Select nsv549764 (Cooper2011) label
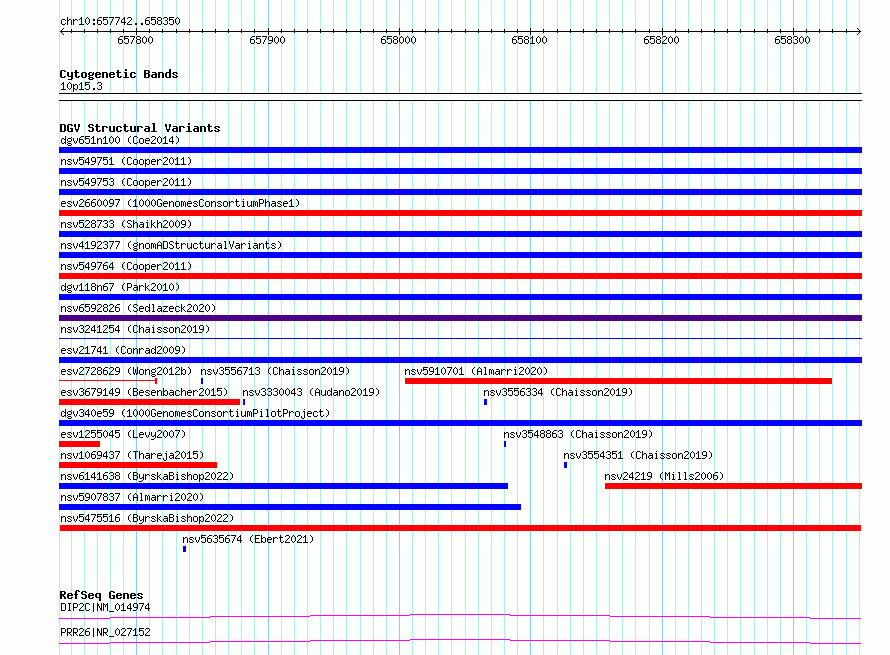This screenshot has height=655, width=890. point(126,266)
